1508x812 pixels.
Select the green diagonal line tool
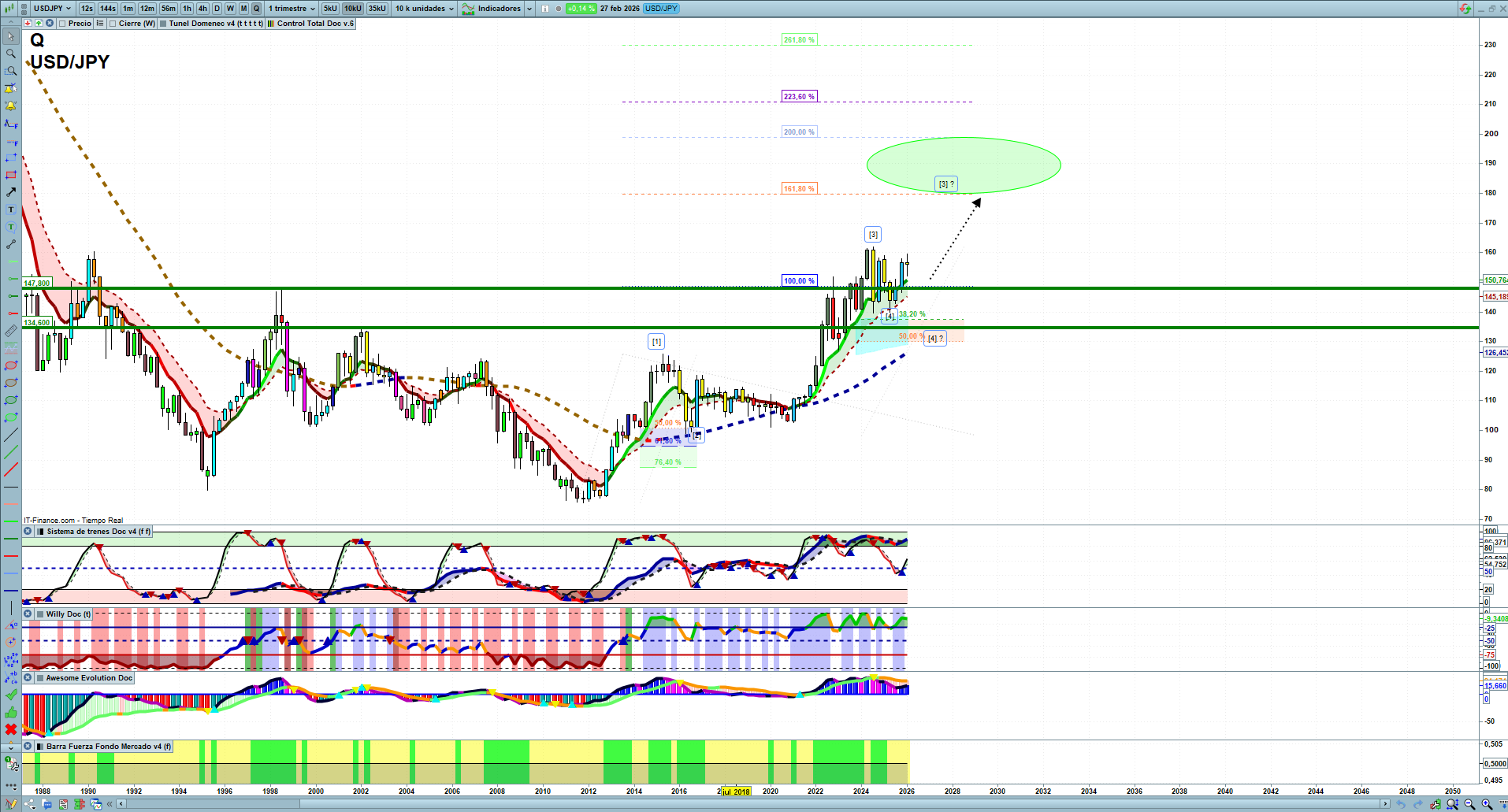pyautogui.click(x=11, y=452)
